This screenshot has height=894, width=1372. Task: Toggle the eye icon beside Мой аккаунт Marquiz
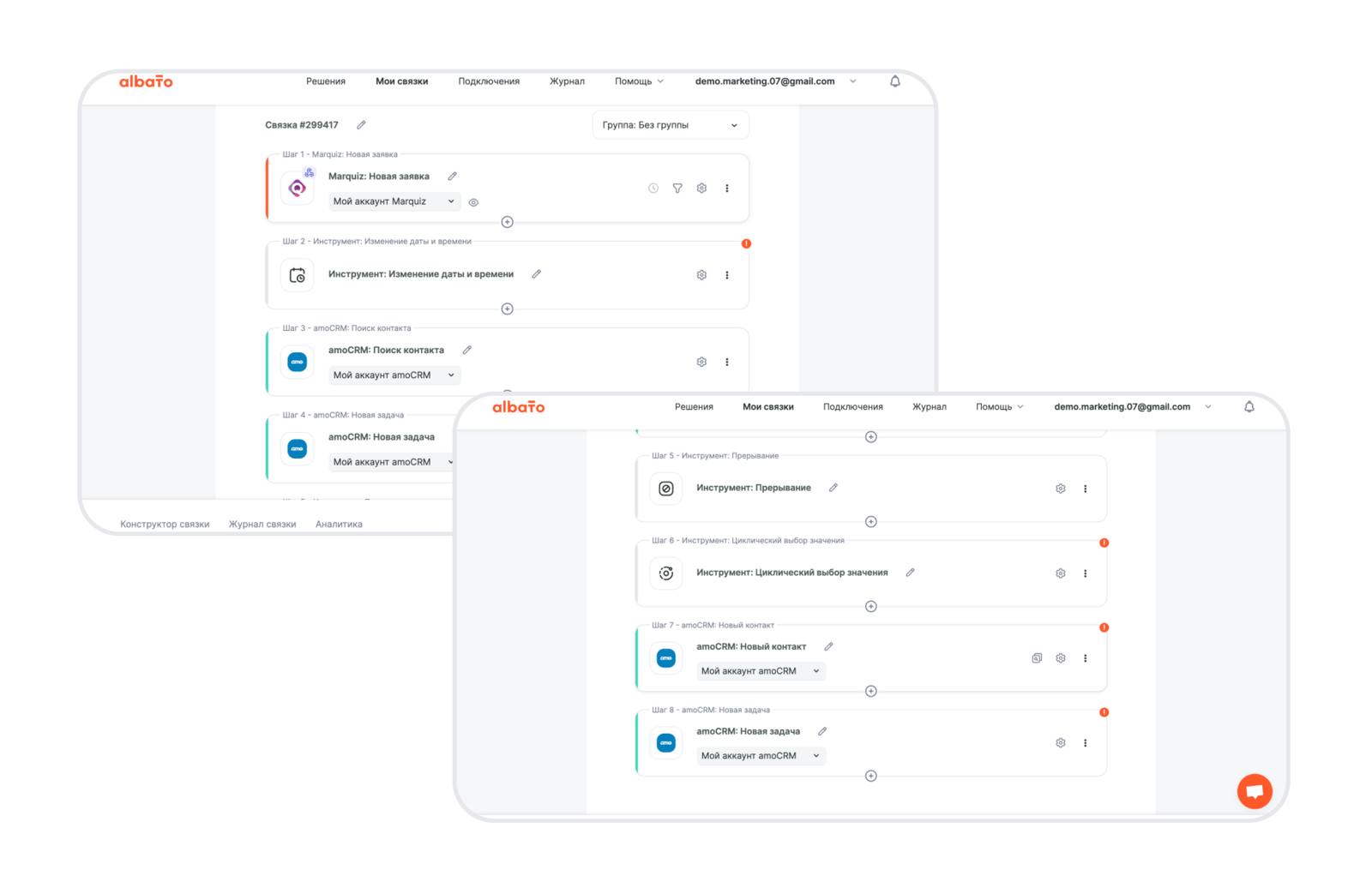point(473,202)
